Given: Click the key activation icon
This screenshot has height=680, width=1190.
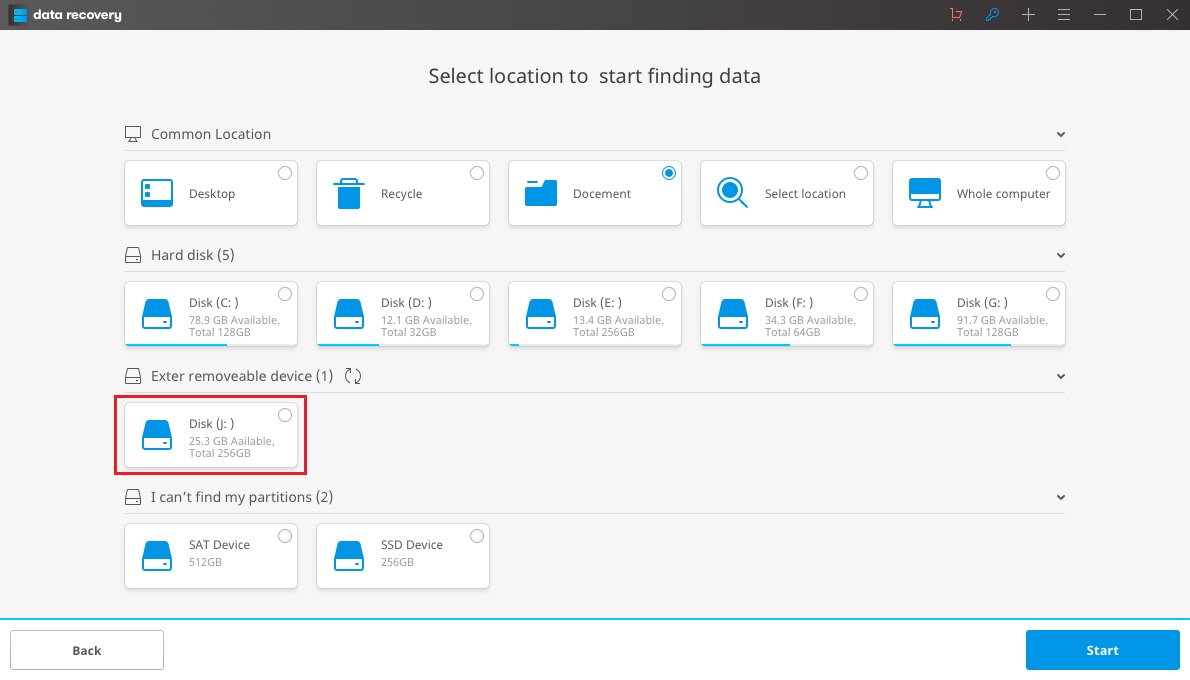Looking at the screenshot, I should click(x=992, y=14).
